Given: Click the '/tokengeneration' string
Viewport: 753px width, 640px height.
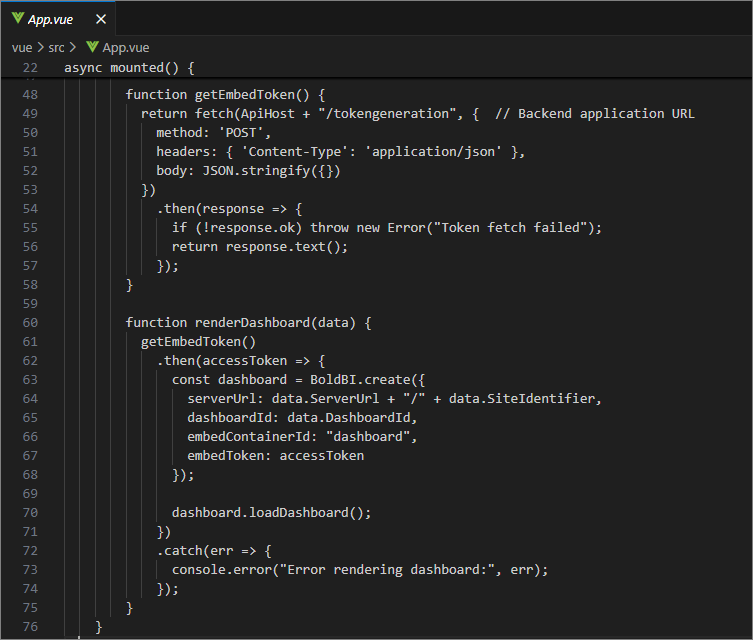Looking at the screenshot, I should point(387,114).
